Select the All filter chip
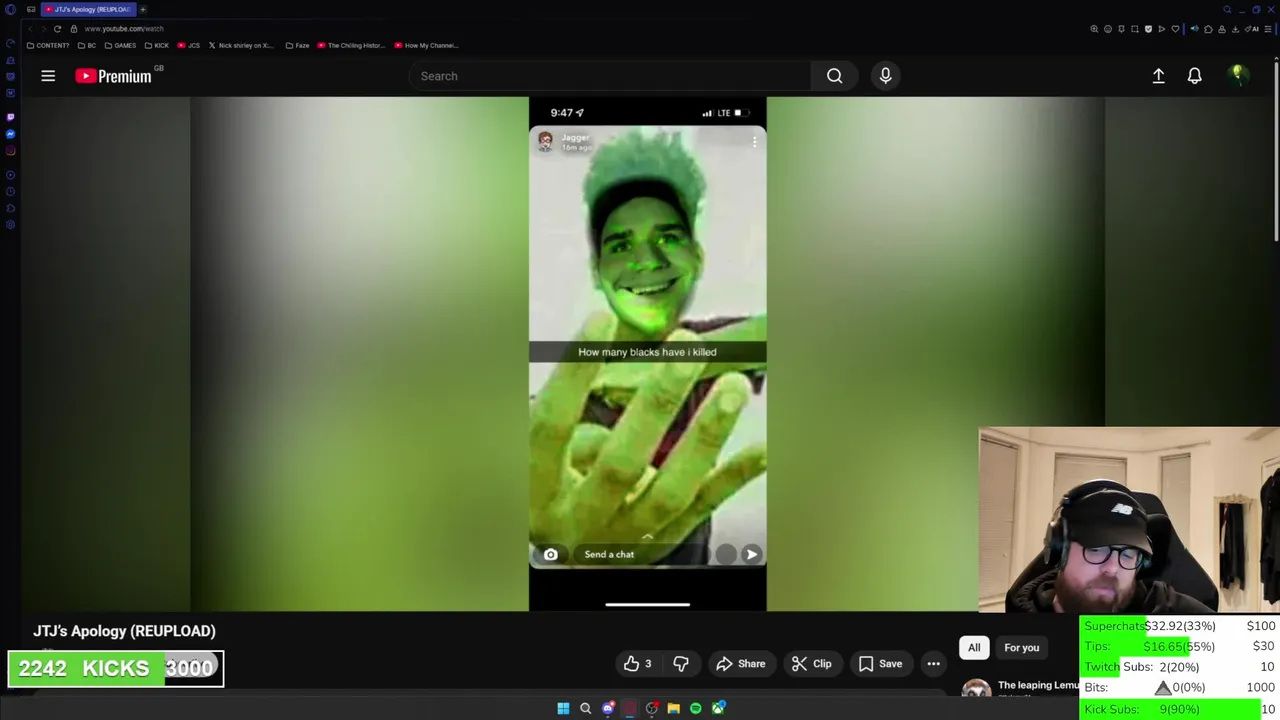 (x=974, y=647)
